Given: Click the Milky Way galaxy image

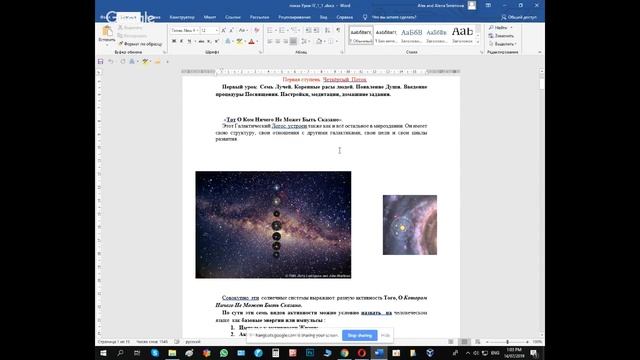Looking at the screenshot, I should point(273,224).
